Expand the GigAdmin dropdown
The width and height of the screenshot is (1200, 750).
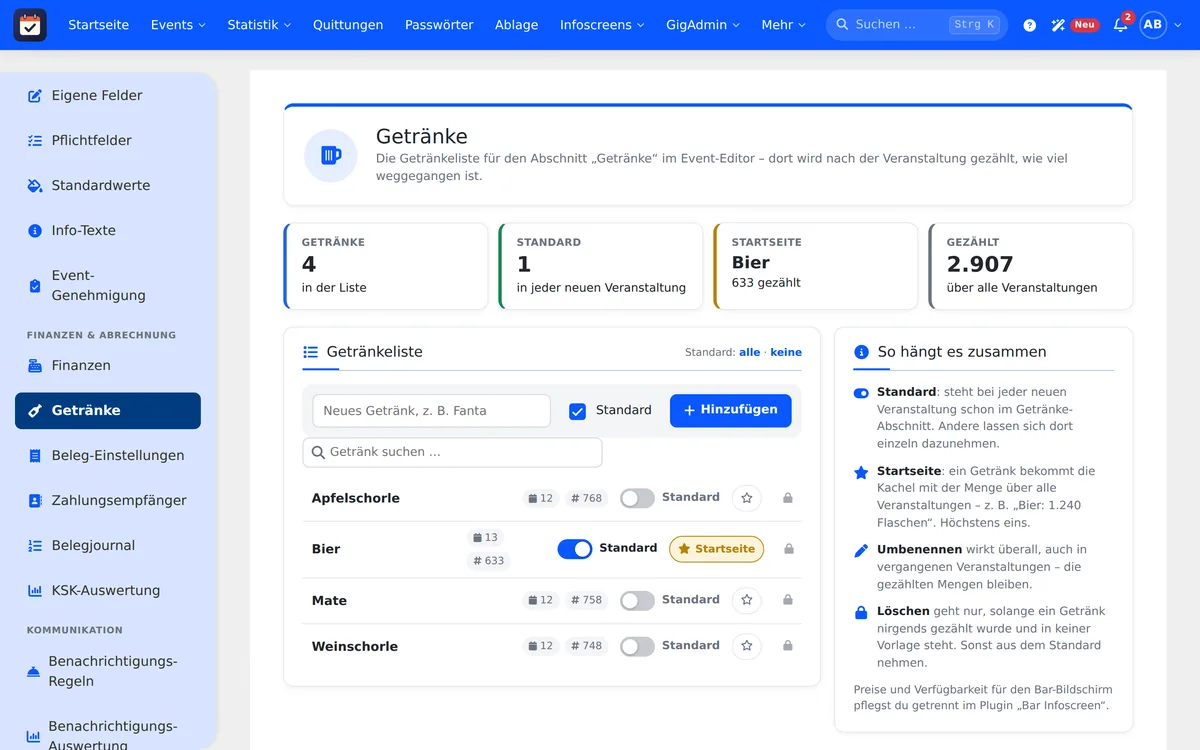(x=703, y=25)
